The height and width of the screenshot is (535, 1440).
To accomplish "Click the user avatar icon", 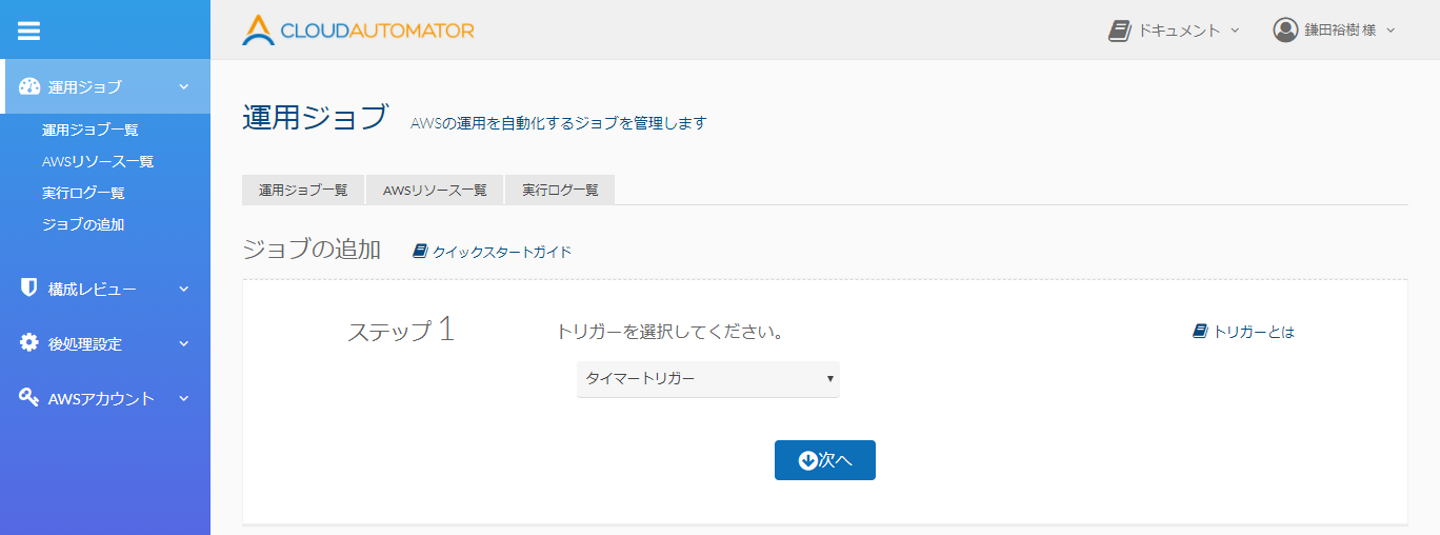I will [1285, 30].
